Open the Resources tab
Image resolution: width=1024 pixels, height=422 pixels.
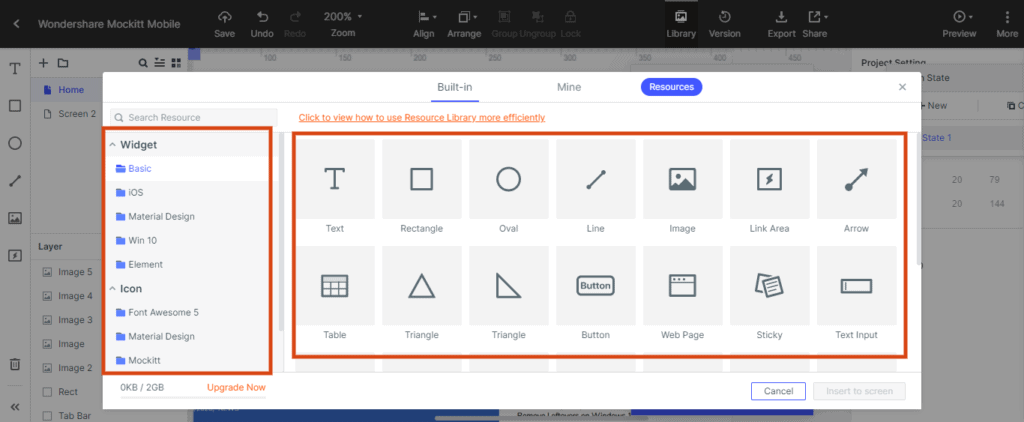pyautogui.click(x=671, y=87)
